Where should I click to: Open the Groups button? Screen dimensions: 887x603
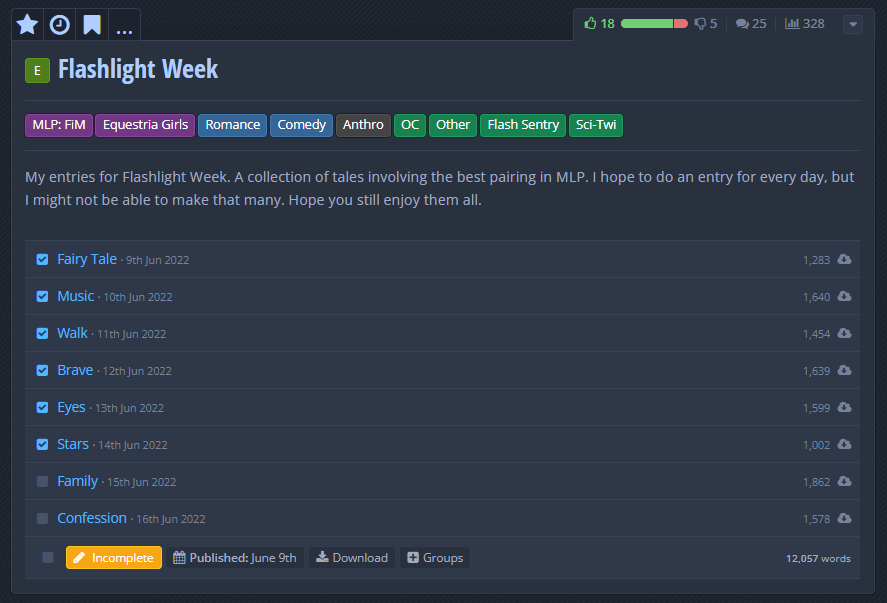pos(435,558)
